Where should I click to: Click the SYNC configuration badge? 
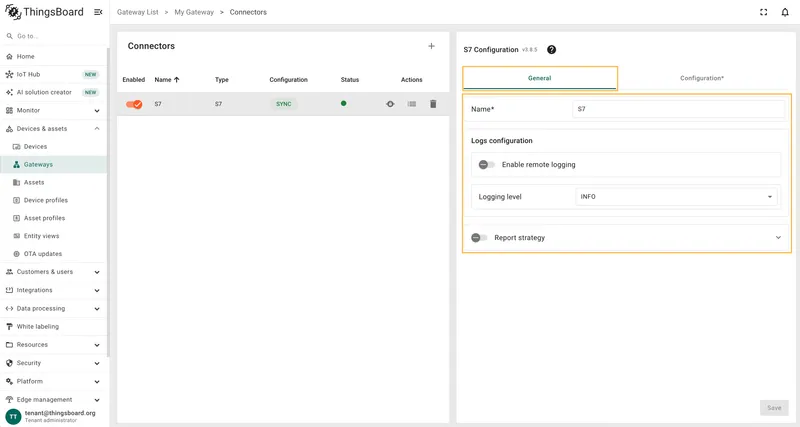click(x=284, y=104)
